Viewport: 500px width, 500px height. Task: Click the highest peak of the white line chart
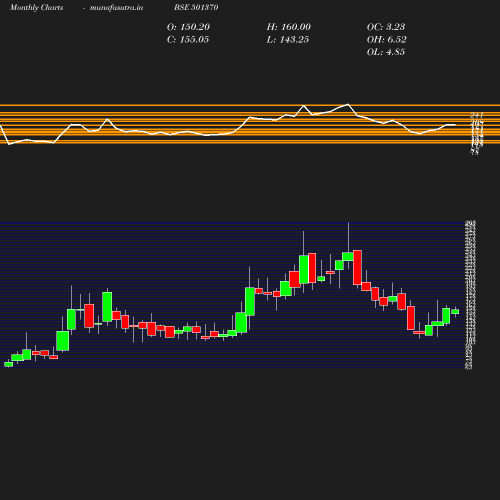tap(348, 104)
